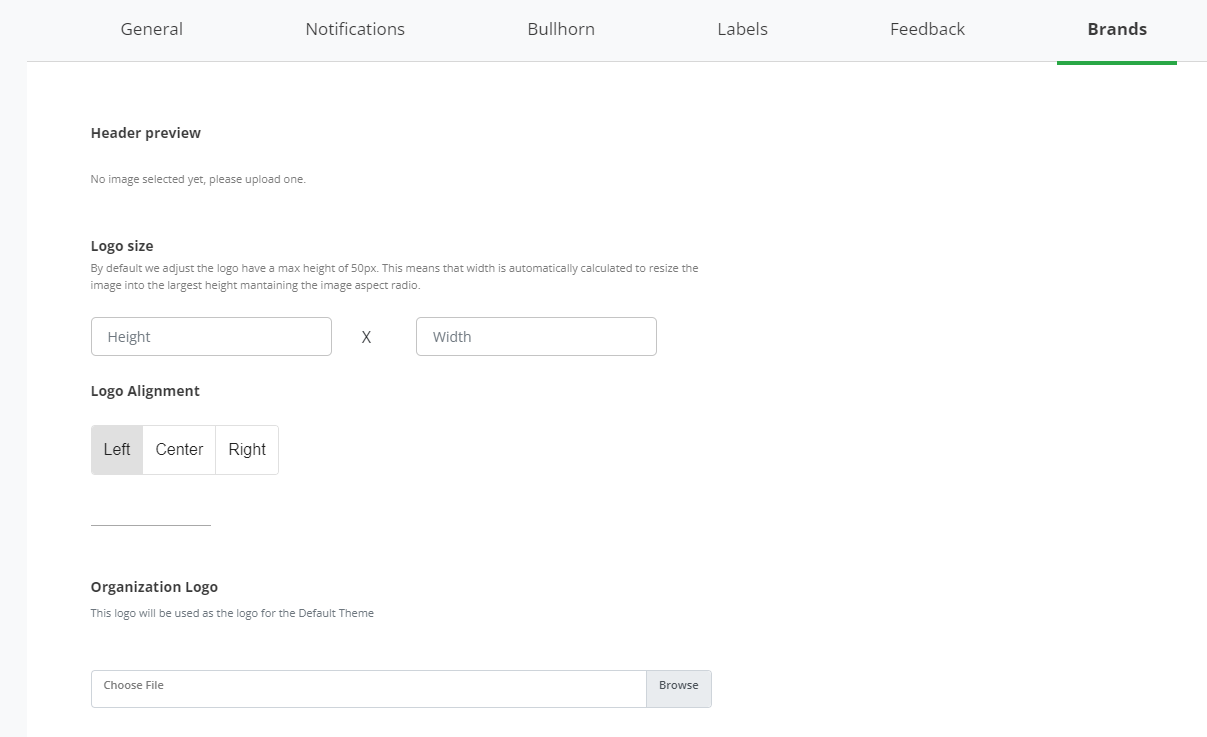The image size is (1207, 737).
Task: Click the 'No image selected yet' message
Action: click(x=198, y=180)
